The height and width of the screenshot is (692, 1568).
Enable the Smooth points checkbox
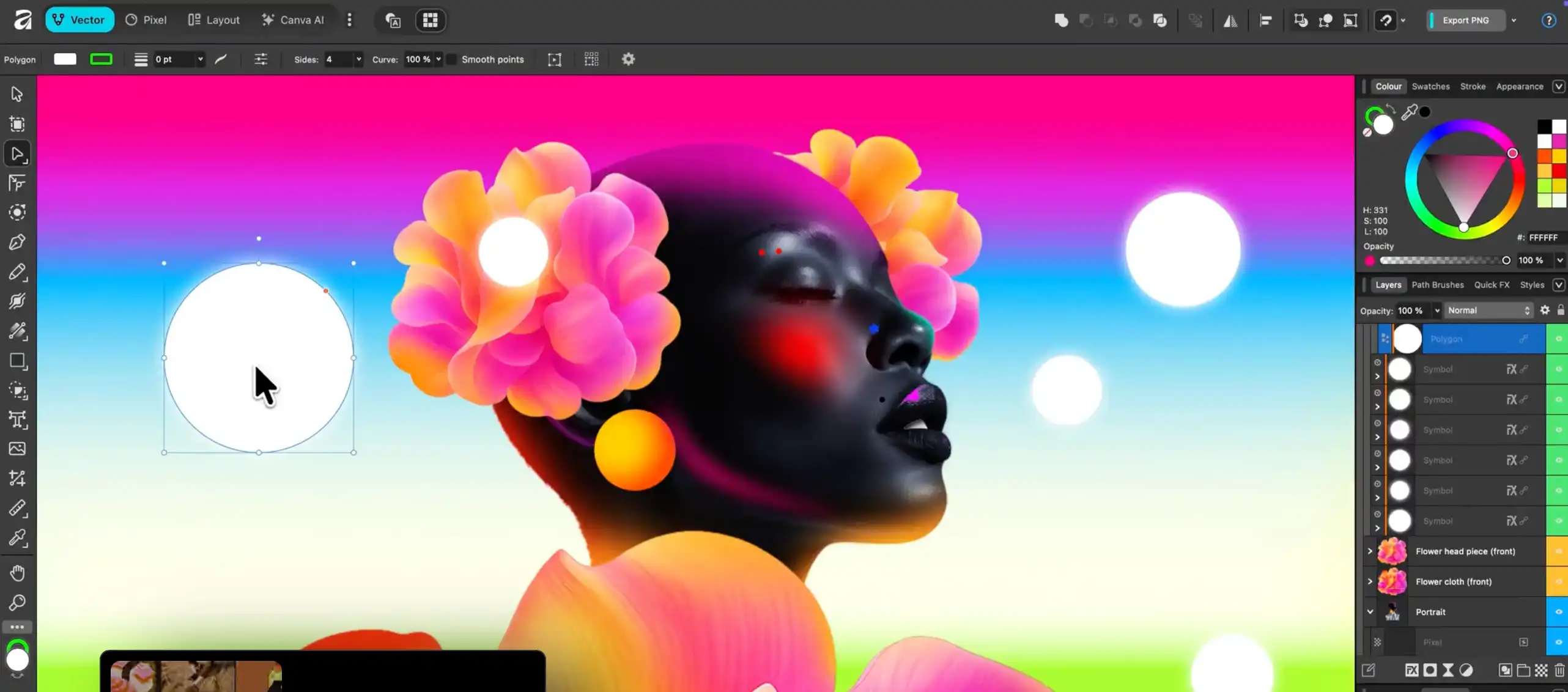pos(451,59)
